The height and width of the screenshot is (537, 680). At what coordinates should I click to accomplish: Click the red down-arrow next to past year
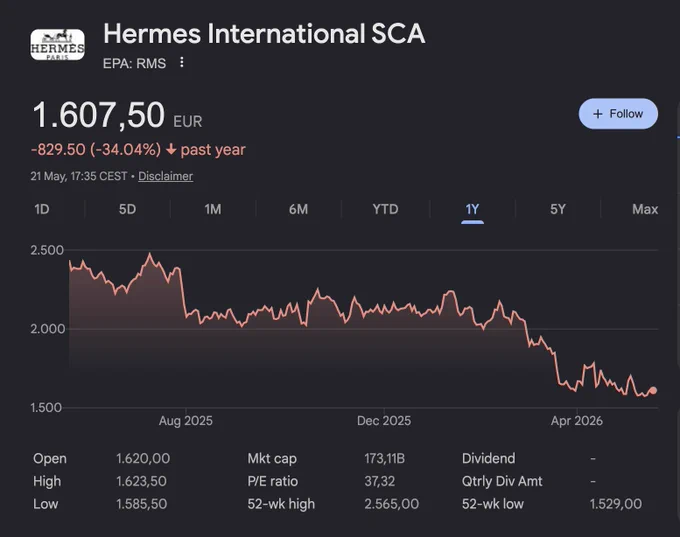pos(171,150)
